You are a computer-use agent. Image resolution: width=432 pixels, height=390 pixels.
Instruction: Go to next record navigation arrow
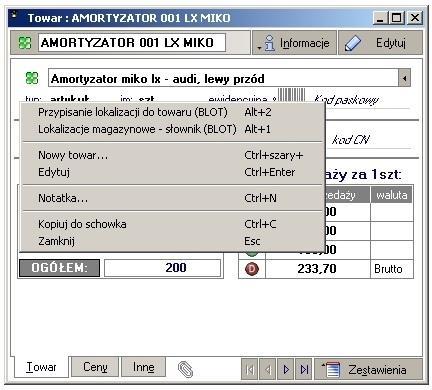(286, 369)
